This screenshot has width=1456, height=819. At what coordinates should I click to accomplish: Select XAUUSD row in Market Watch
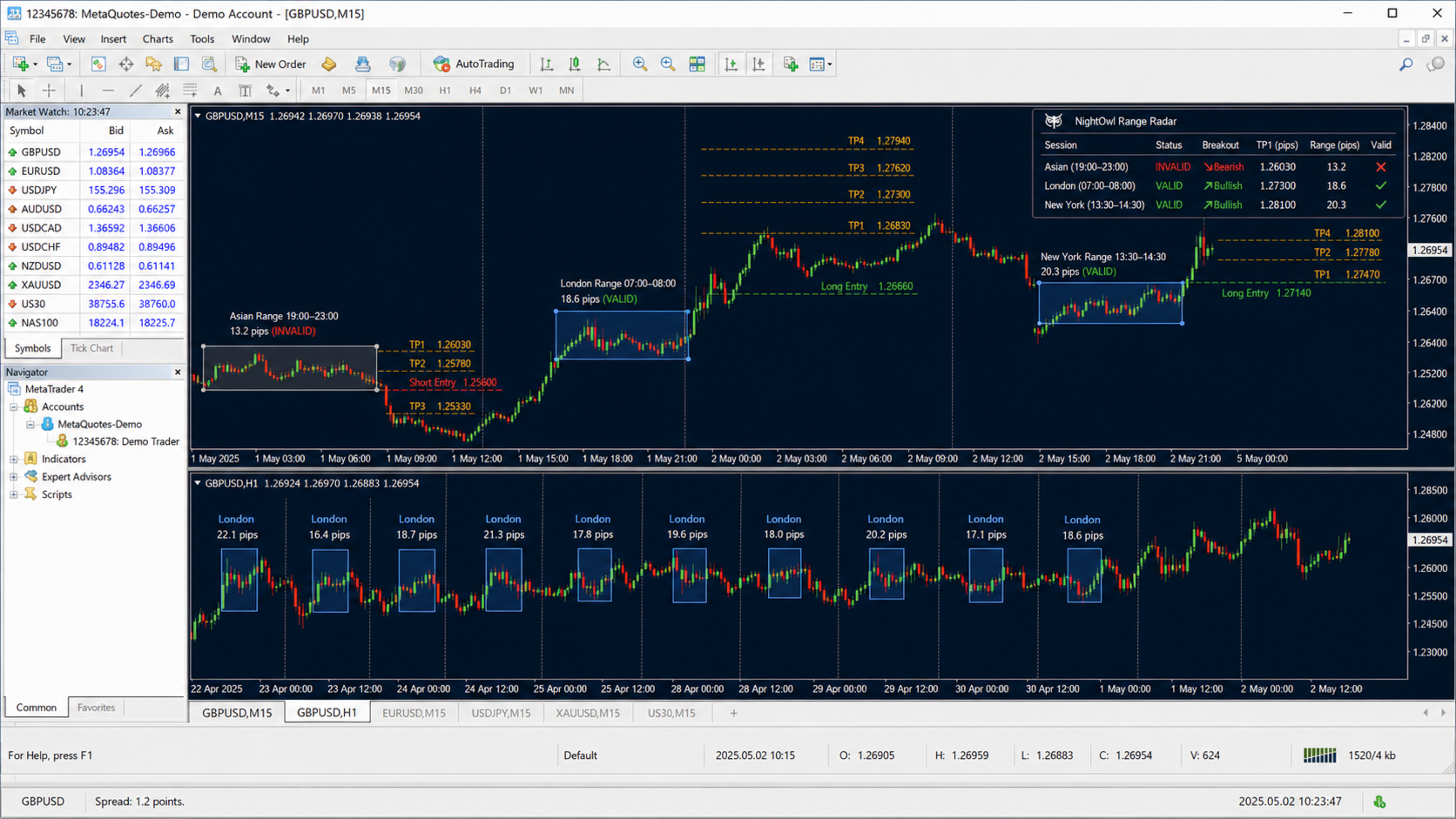[x=94, y=285]
